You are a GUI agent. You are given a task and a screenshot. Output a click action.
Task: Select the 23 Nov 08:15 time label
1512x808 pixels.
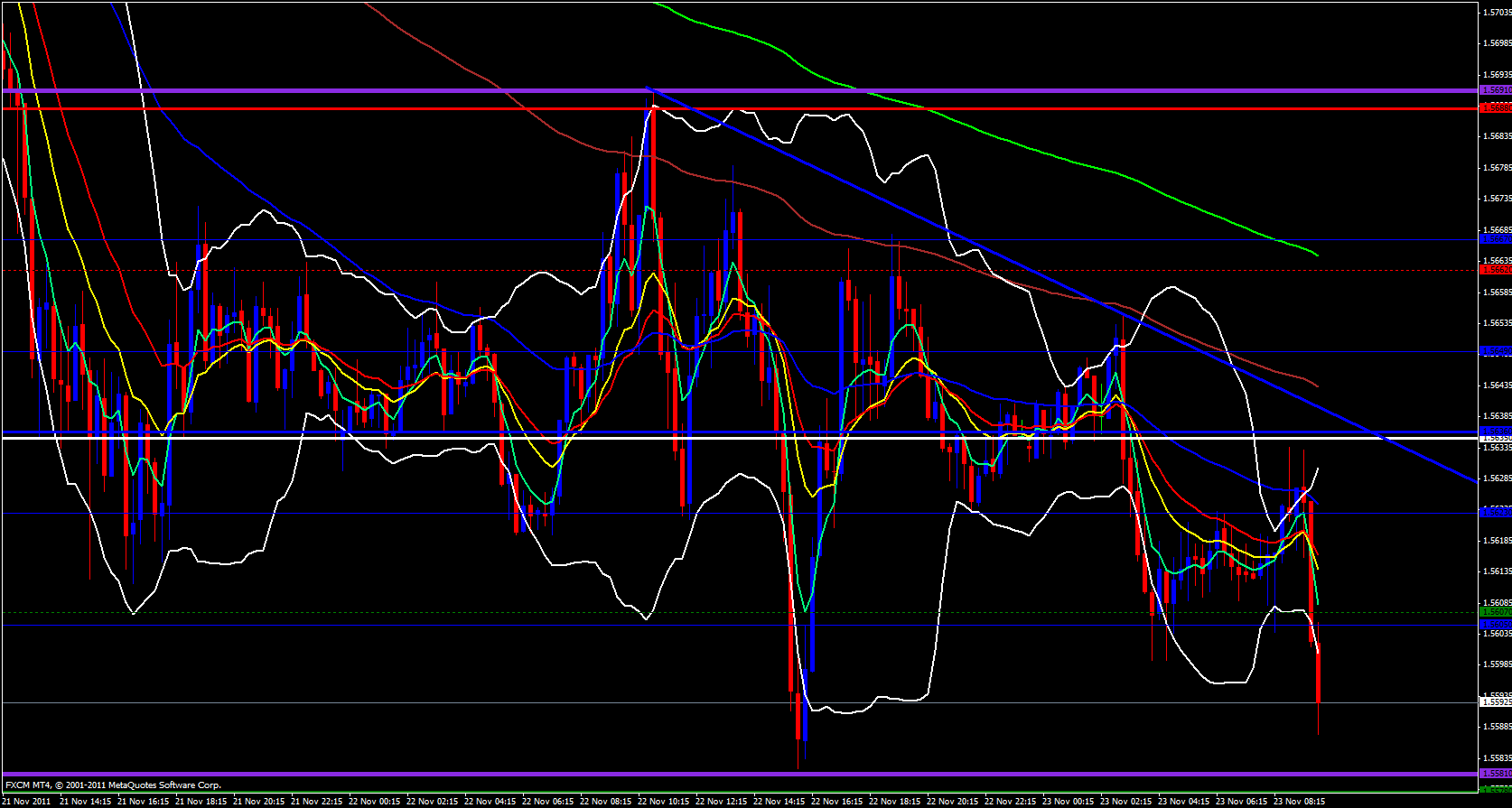(1299, 801)
